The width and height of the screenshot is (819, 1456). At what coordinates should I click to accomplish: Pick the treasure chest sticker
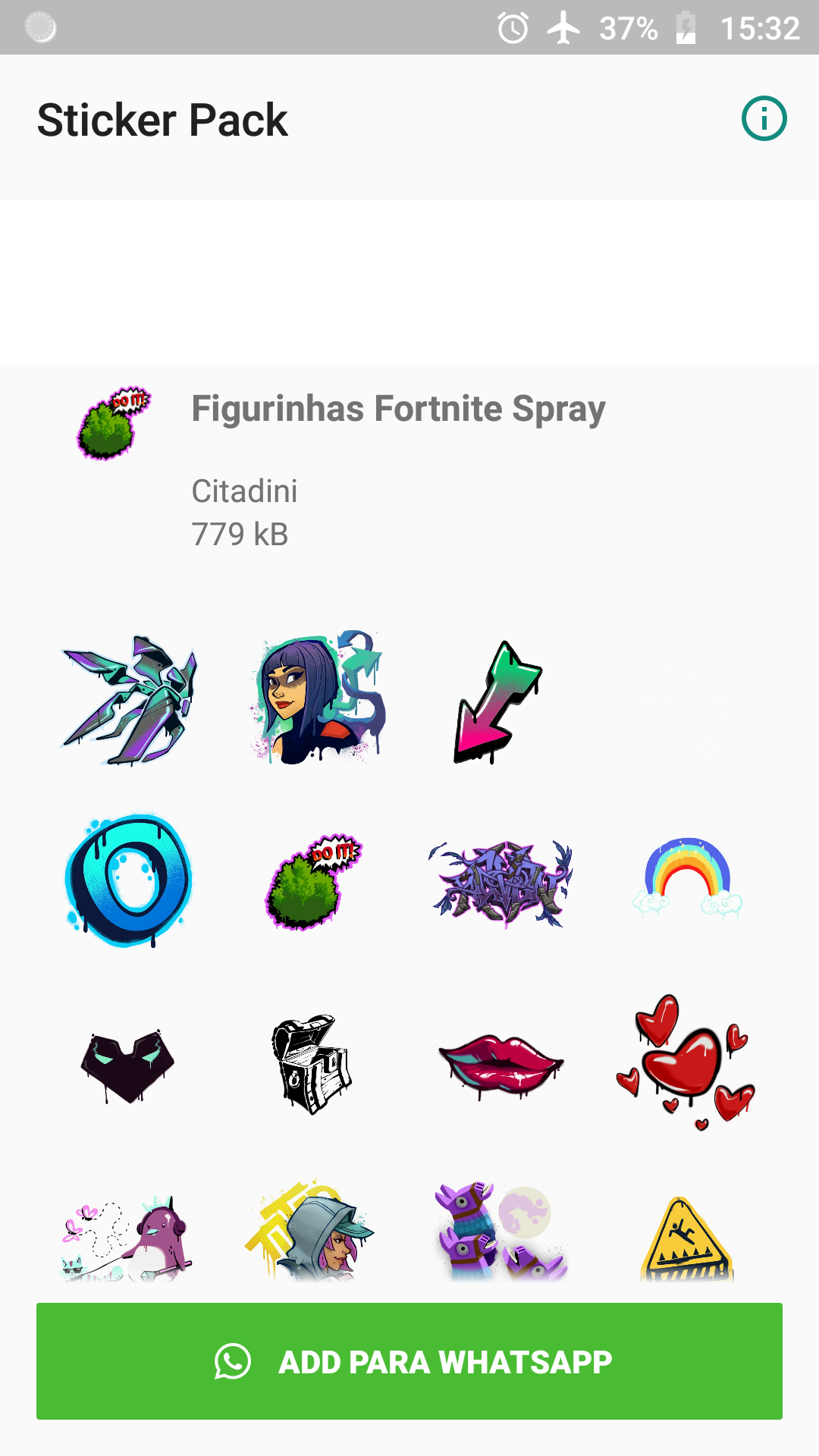[x=312, y=1065]
